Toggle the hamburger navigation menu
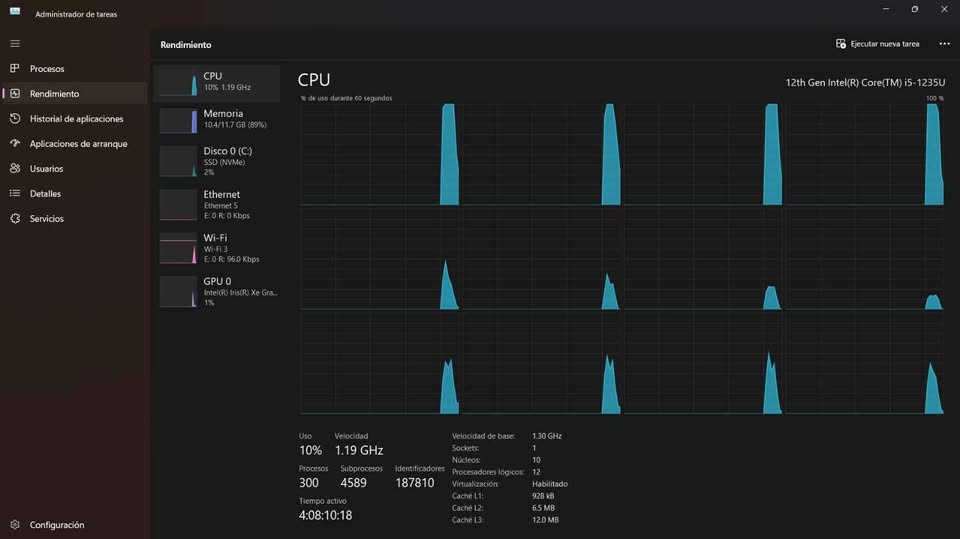The height and width of the screenshot is (539, 960). 15,43
